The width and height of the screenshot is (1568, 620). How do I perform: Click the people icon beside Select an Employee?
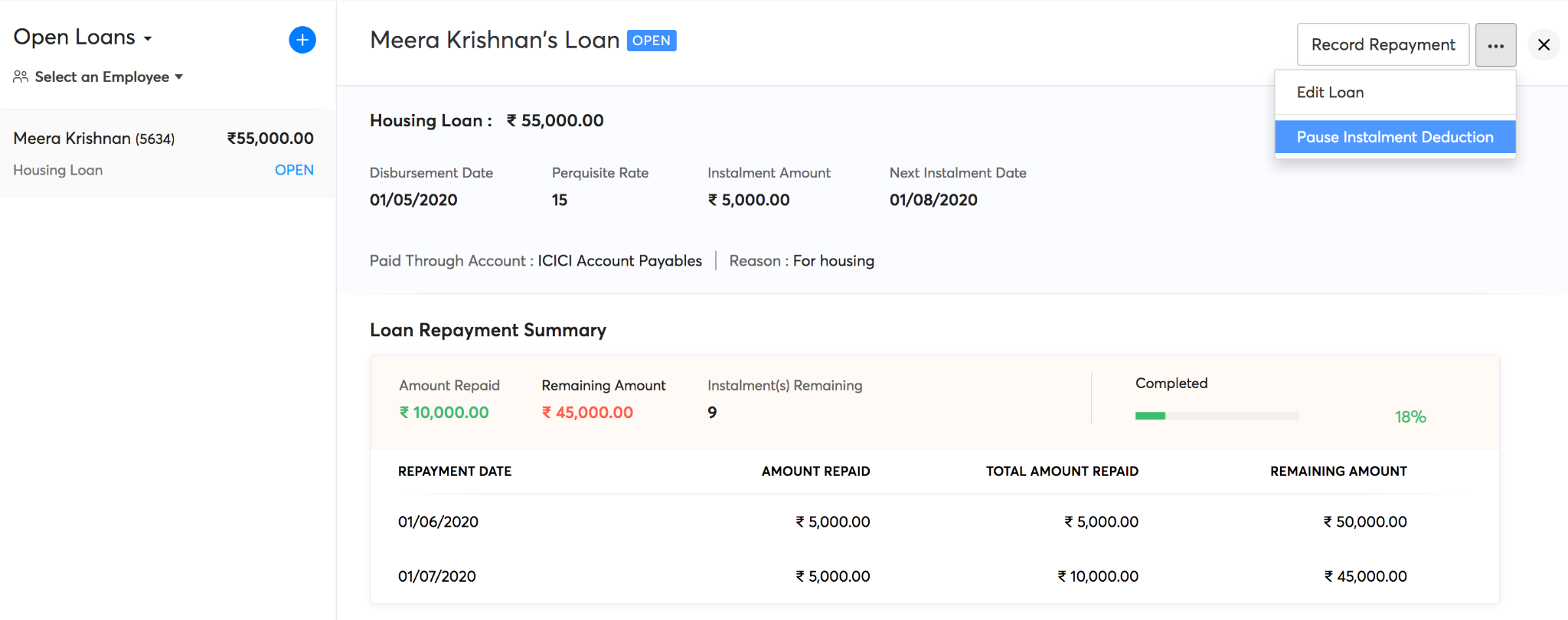coord(21,77)
